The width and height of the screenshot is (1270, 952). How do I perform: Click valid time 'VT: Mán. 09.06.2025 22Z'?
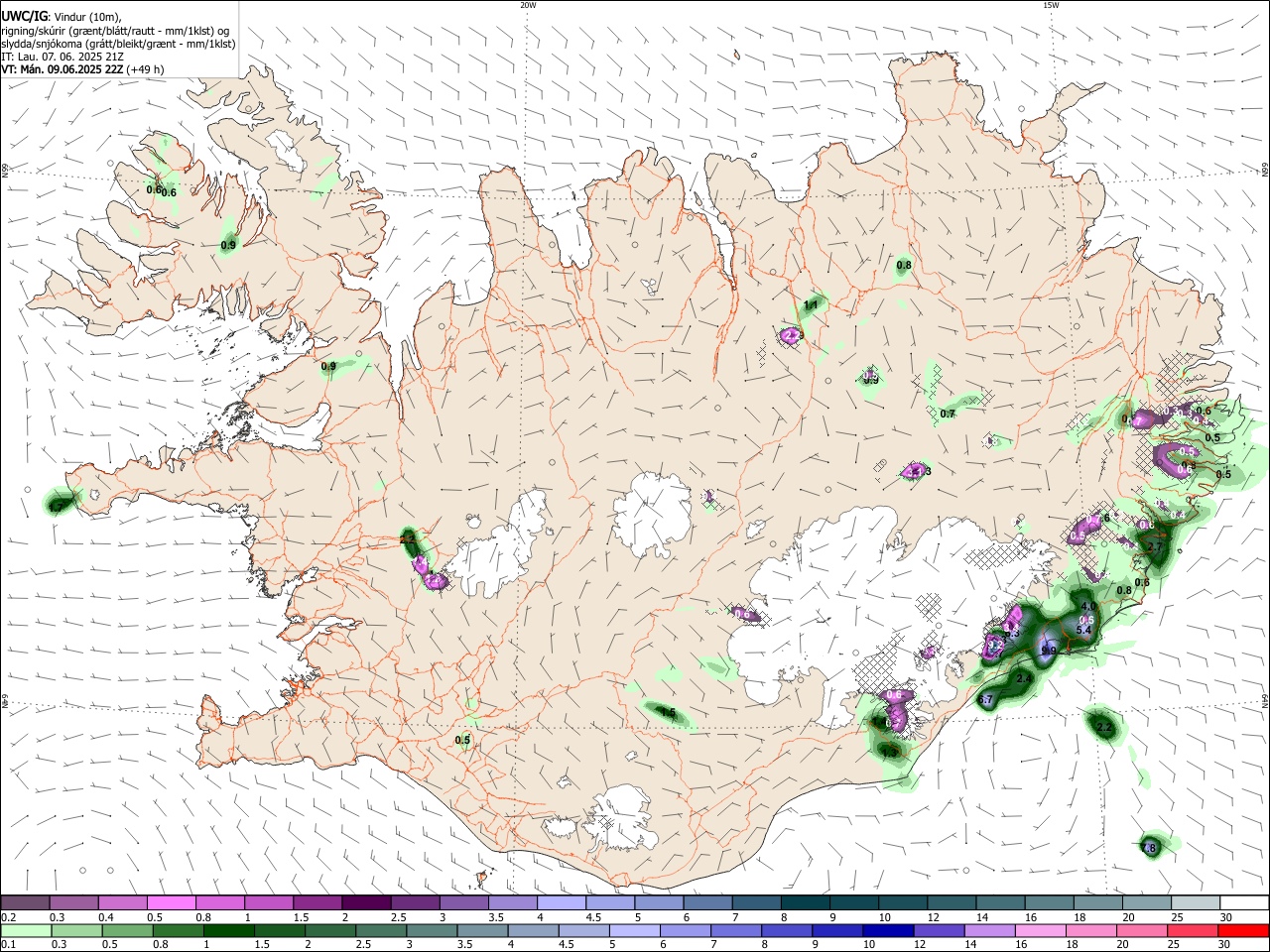pyautogui.click(x=63, y=69)
